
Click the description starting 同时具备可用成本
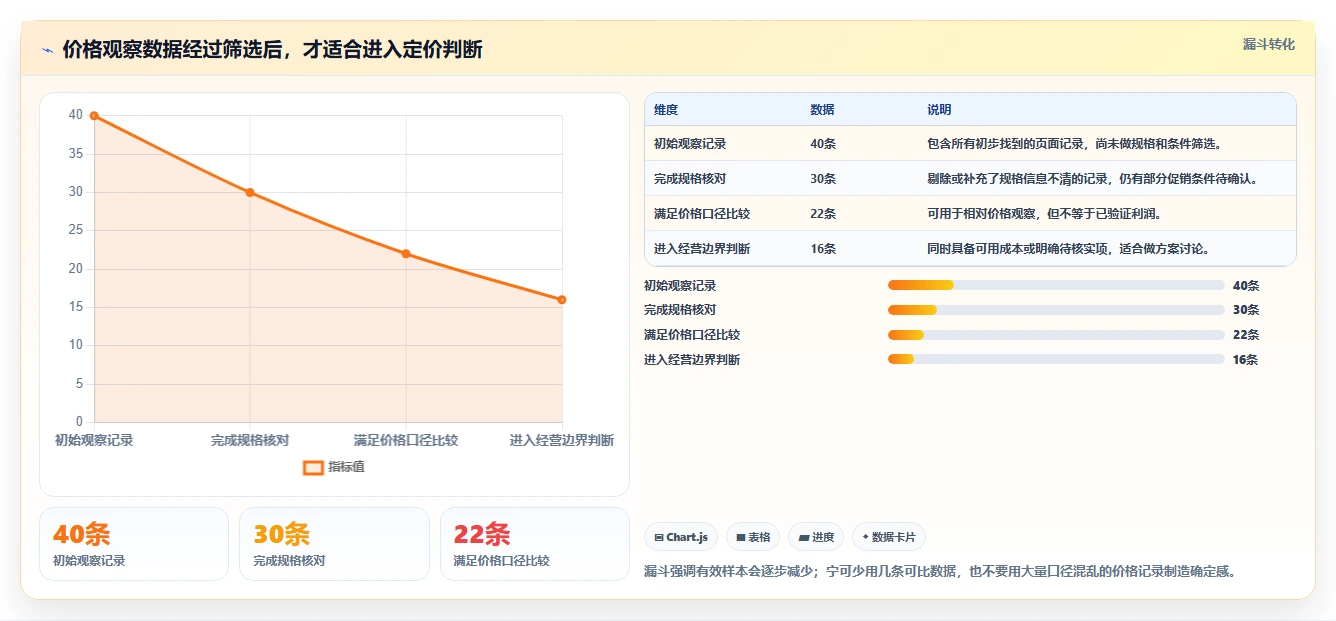coord(1068,248)
